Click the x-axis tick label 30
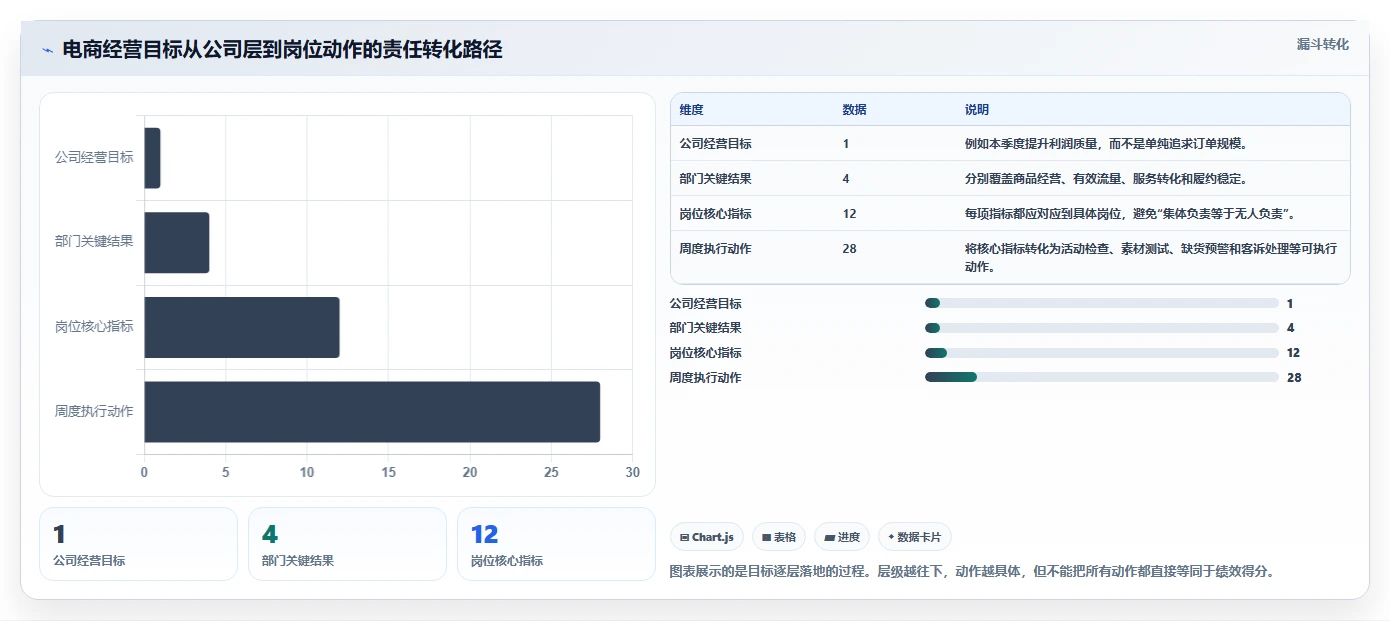The width and height of the screenshot is (1390, 621). [x=632, y=472]
